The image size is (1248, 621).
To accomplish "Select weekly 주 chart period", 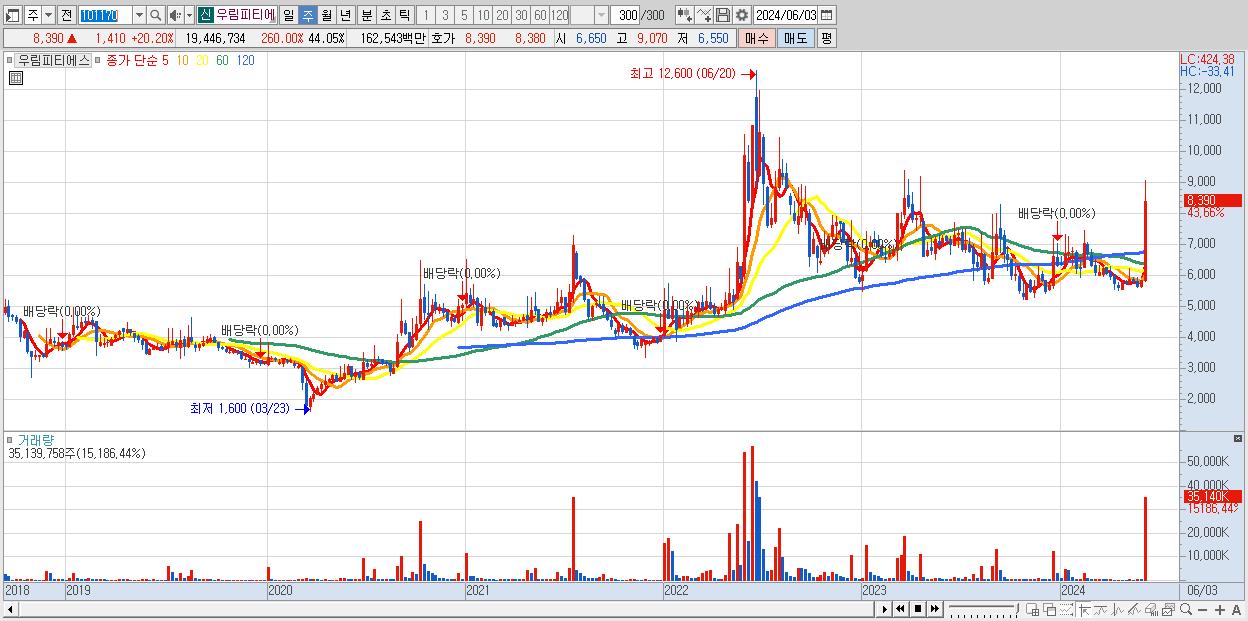I will coord(307,15).
